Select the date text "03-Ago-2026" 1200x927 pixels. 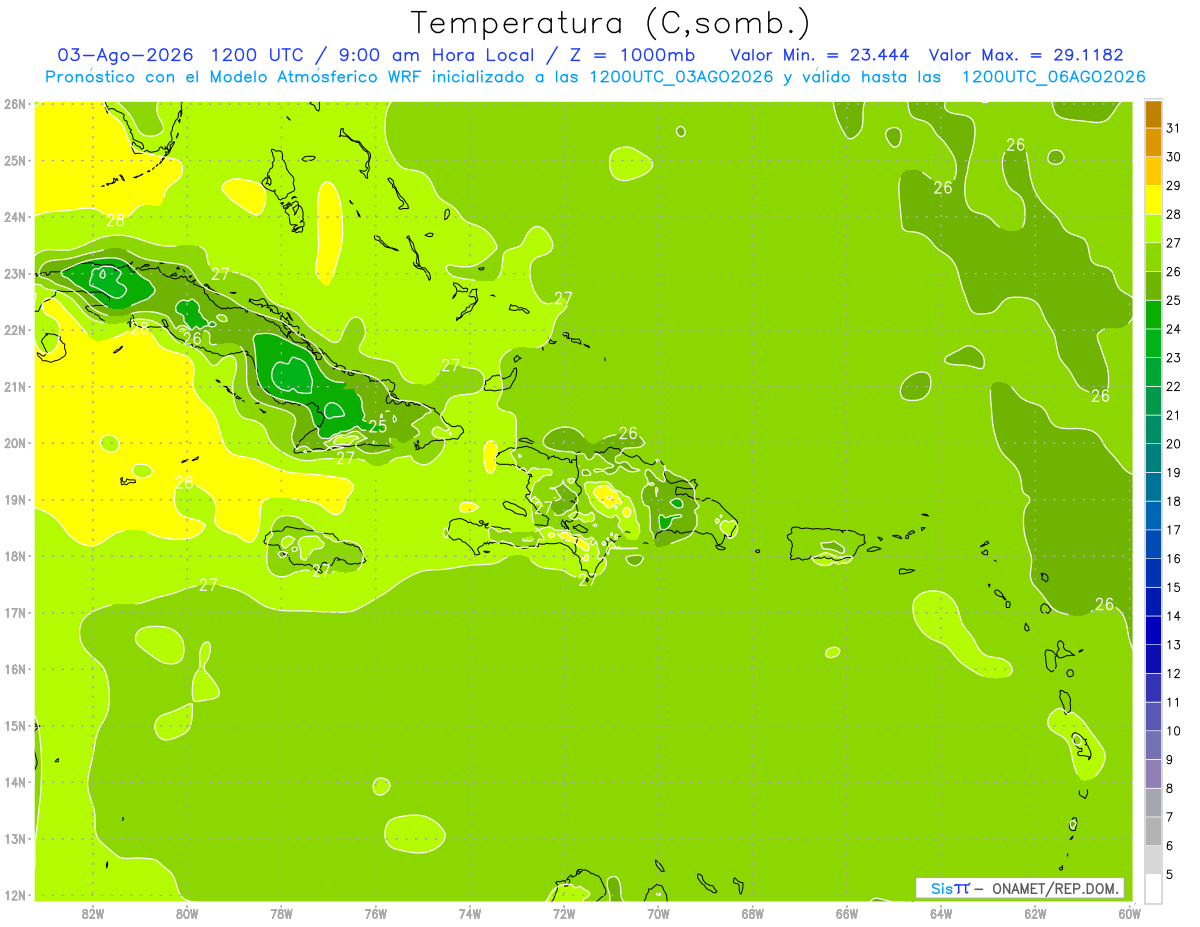coord(126,54)
